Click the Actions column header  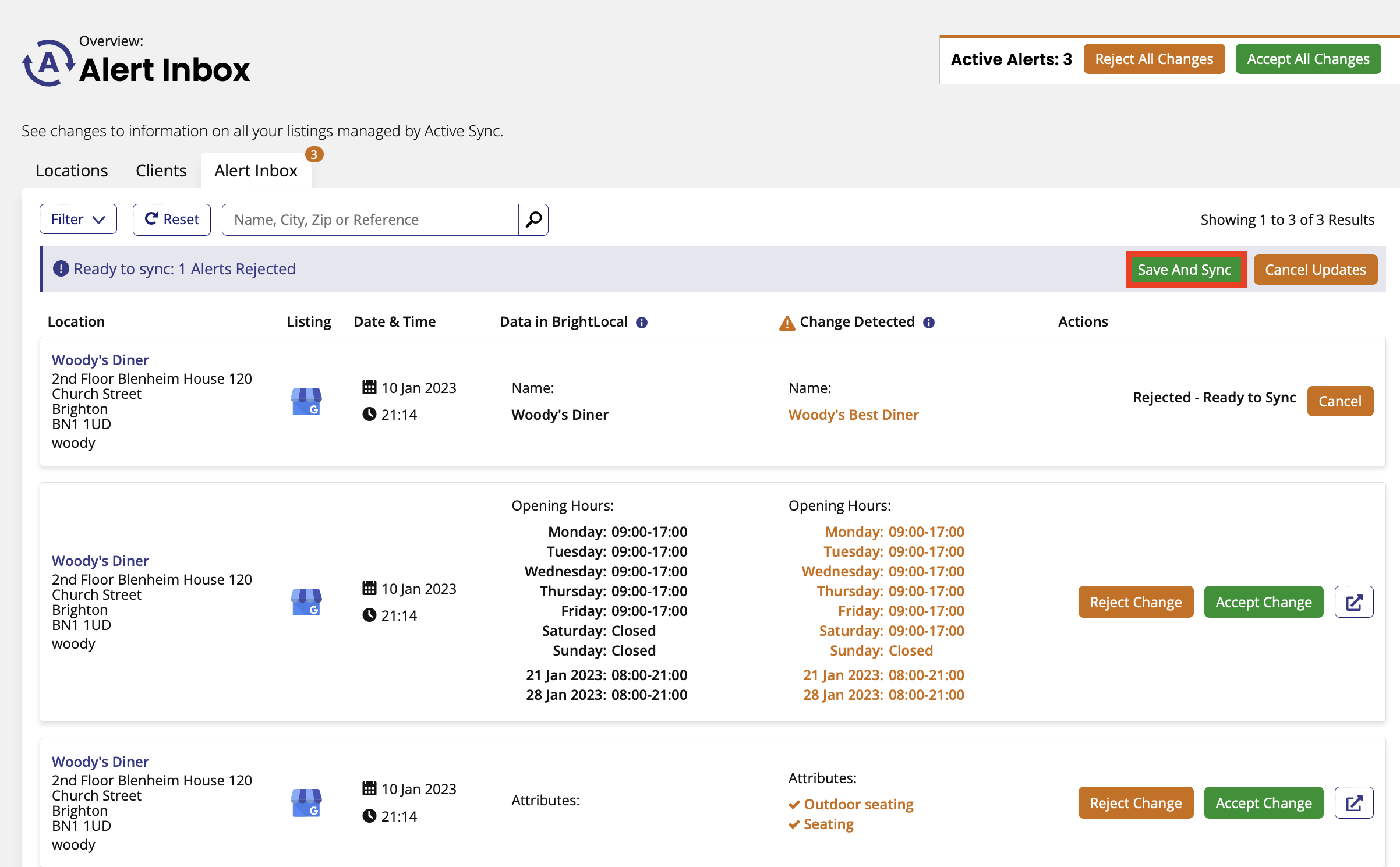(1083, 321)
